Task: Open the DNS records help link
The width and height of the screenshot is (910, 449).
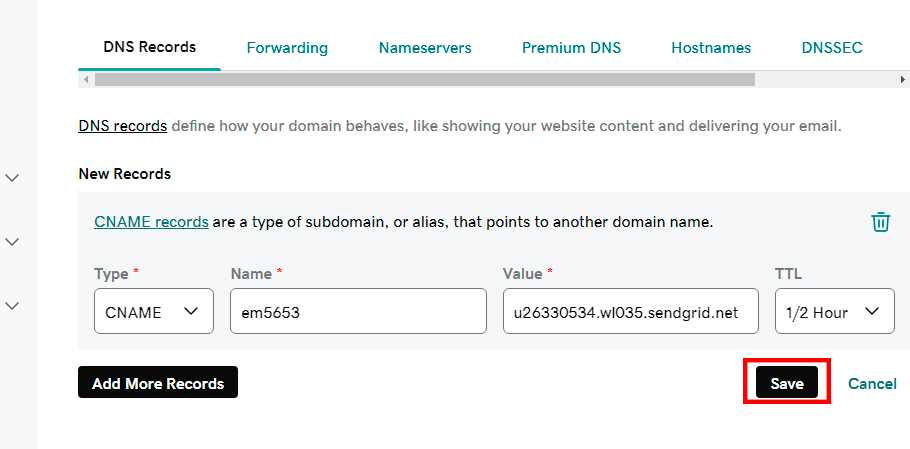Action: tap(123, 126)
